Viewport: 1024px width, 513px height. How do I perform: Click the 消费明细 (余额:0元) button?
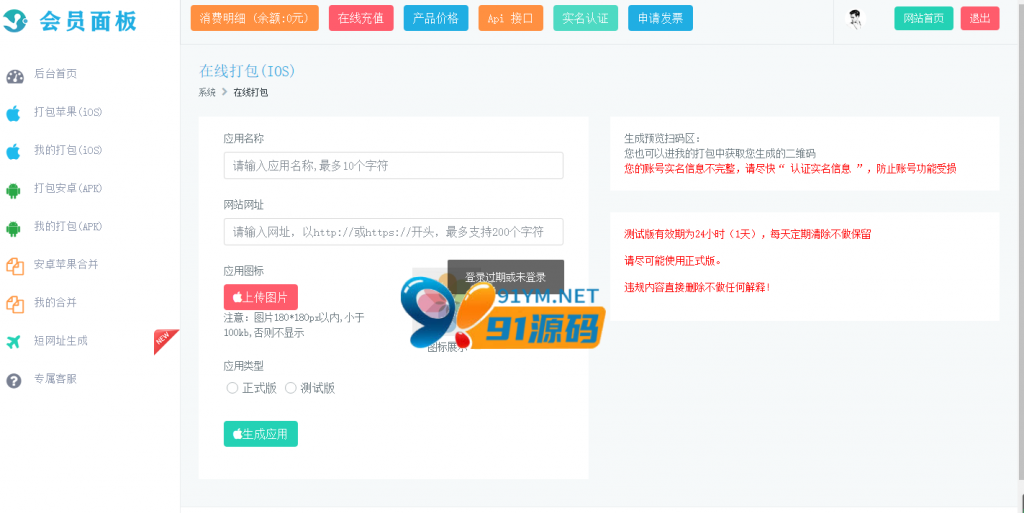[255, 18]
